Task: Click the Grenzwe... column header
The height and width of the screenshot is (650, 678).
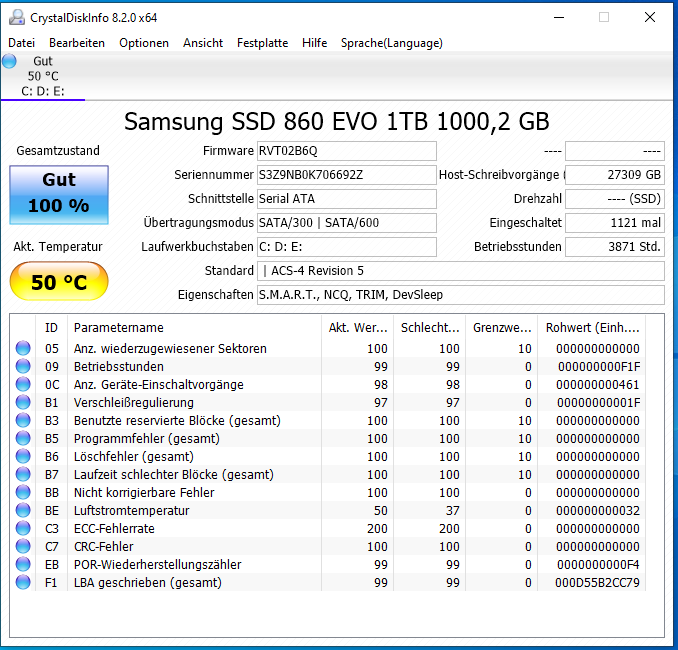Action: click(502, 328)
